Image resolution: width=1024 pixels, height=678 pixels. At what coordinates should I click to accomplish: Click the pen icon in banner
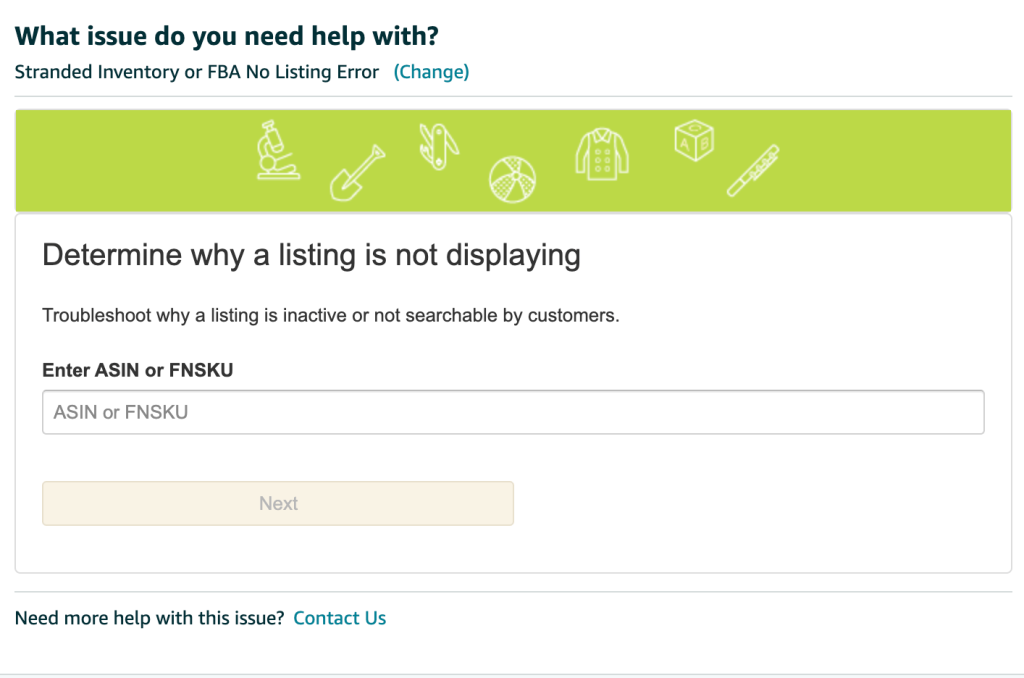(x=753, y=170)
